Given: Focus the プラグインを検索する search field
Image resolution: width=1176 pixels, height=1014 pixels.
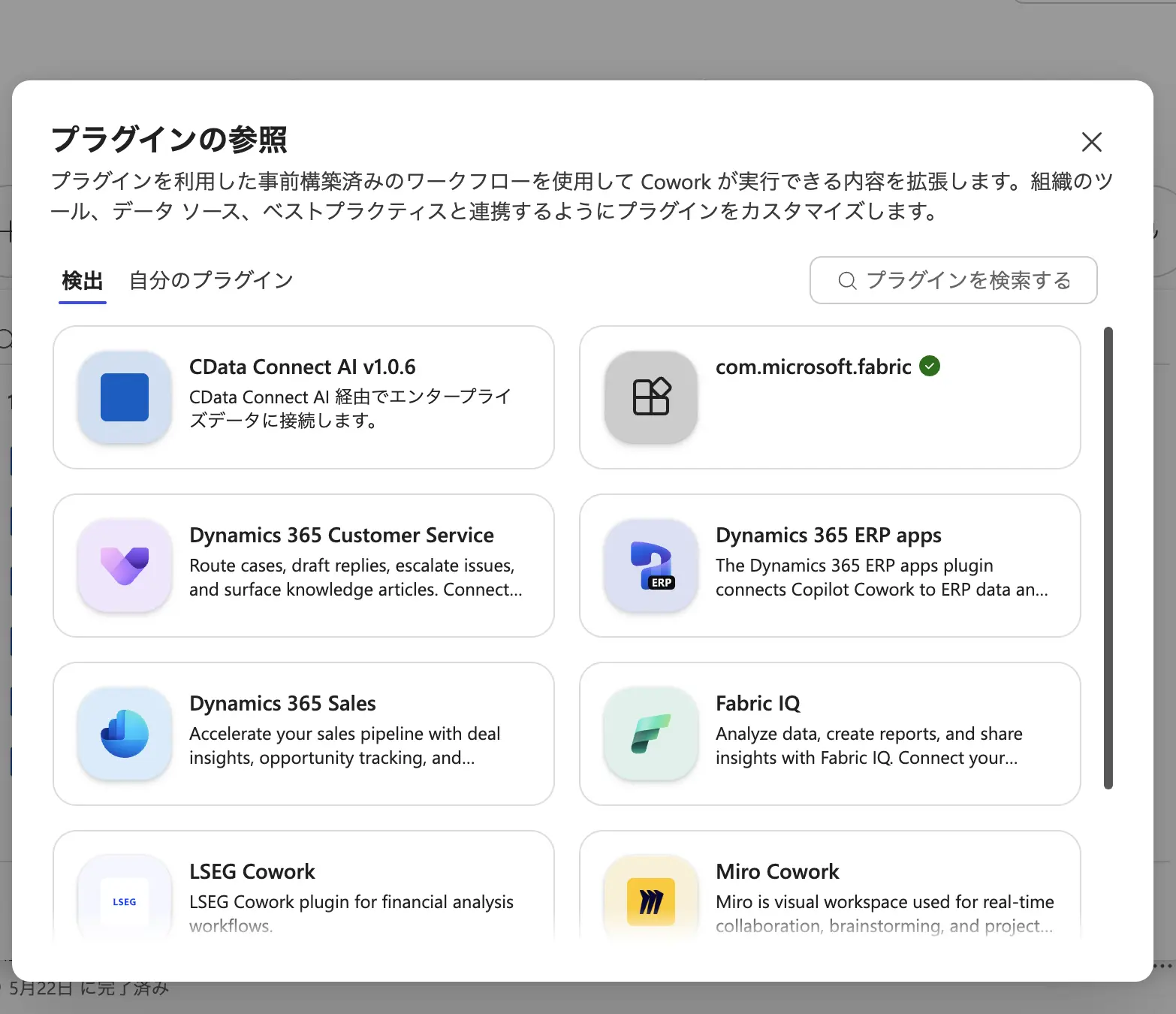Looking at the screenshot, I should (954, 280).
